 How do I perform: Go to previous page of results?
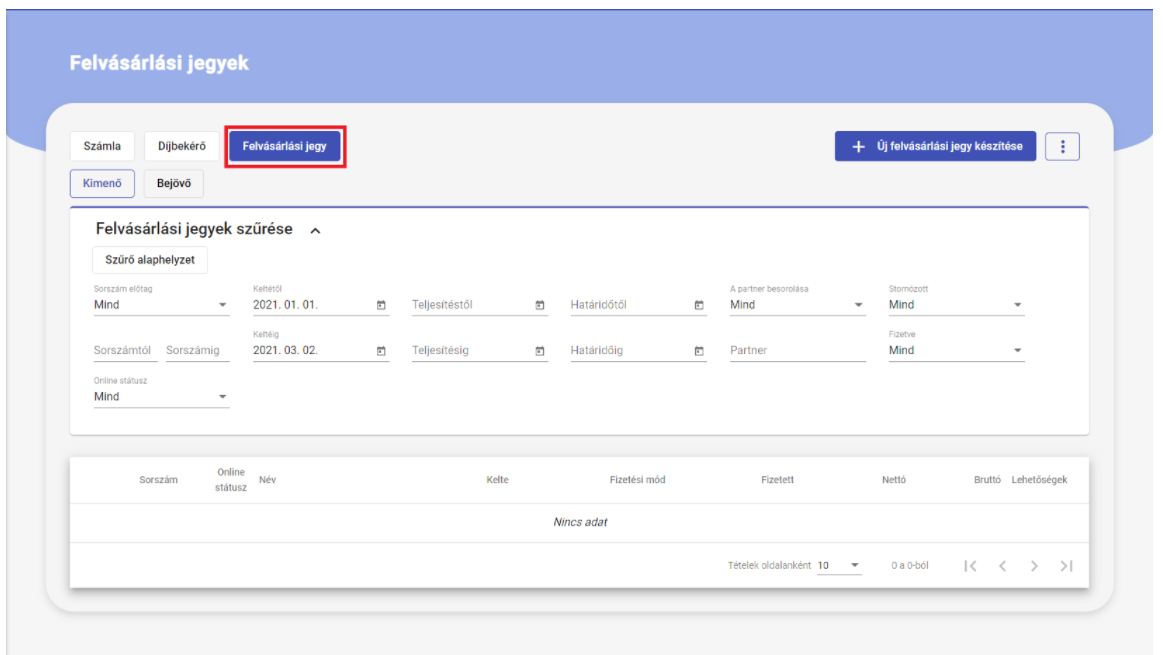pos(1002,566)
